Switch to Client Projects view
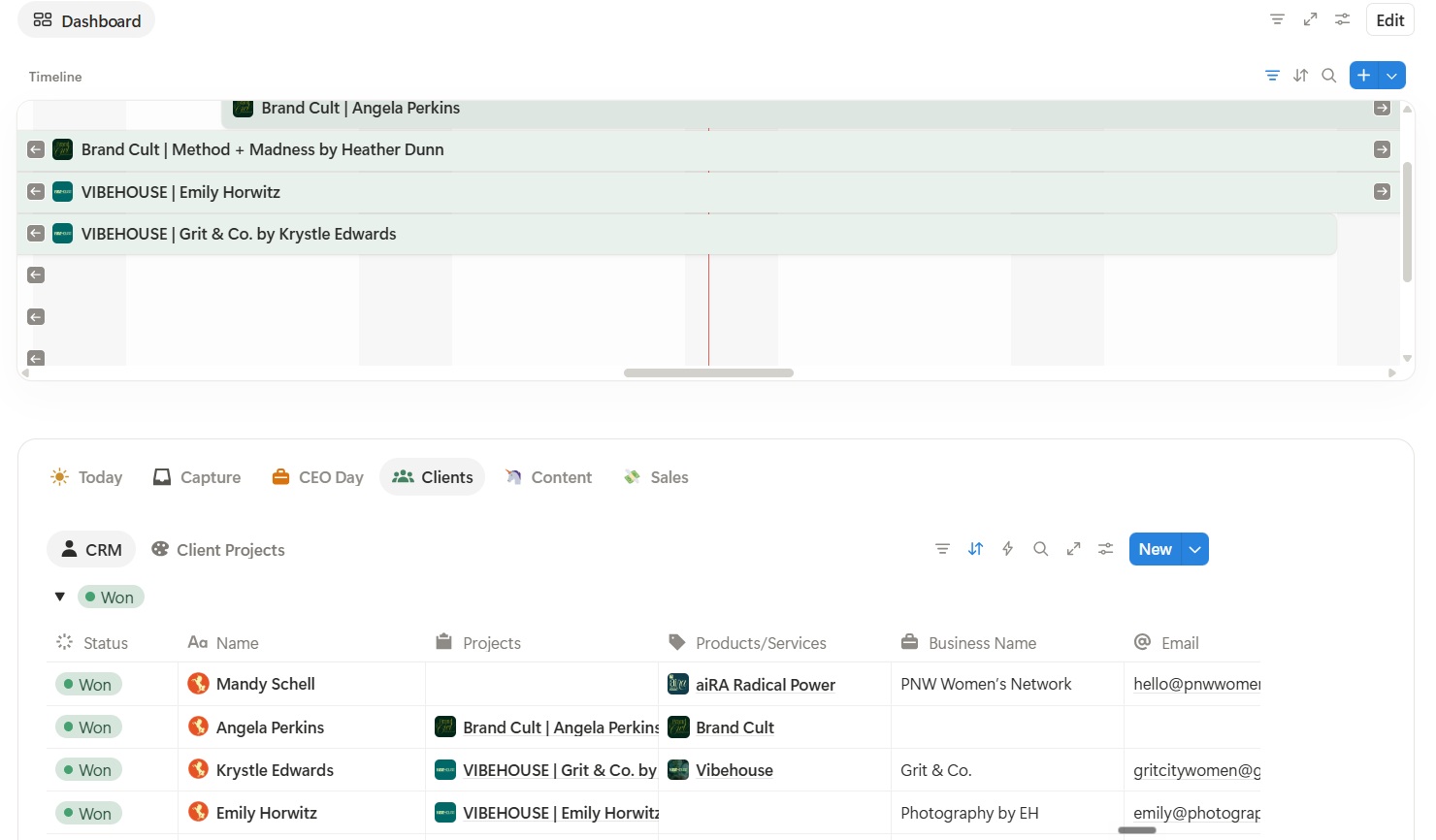This screenshot has height=840, width=1436. tap(218, 550)
